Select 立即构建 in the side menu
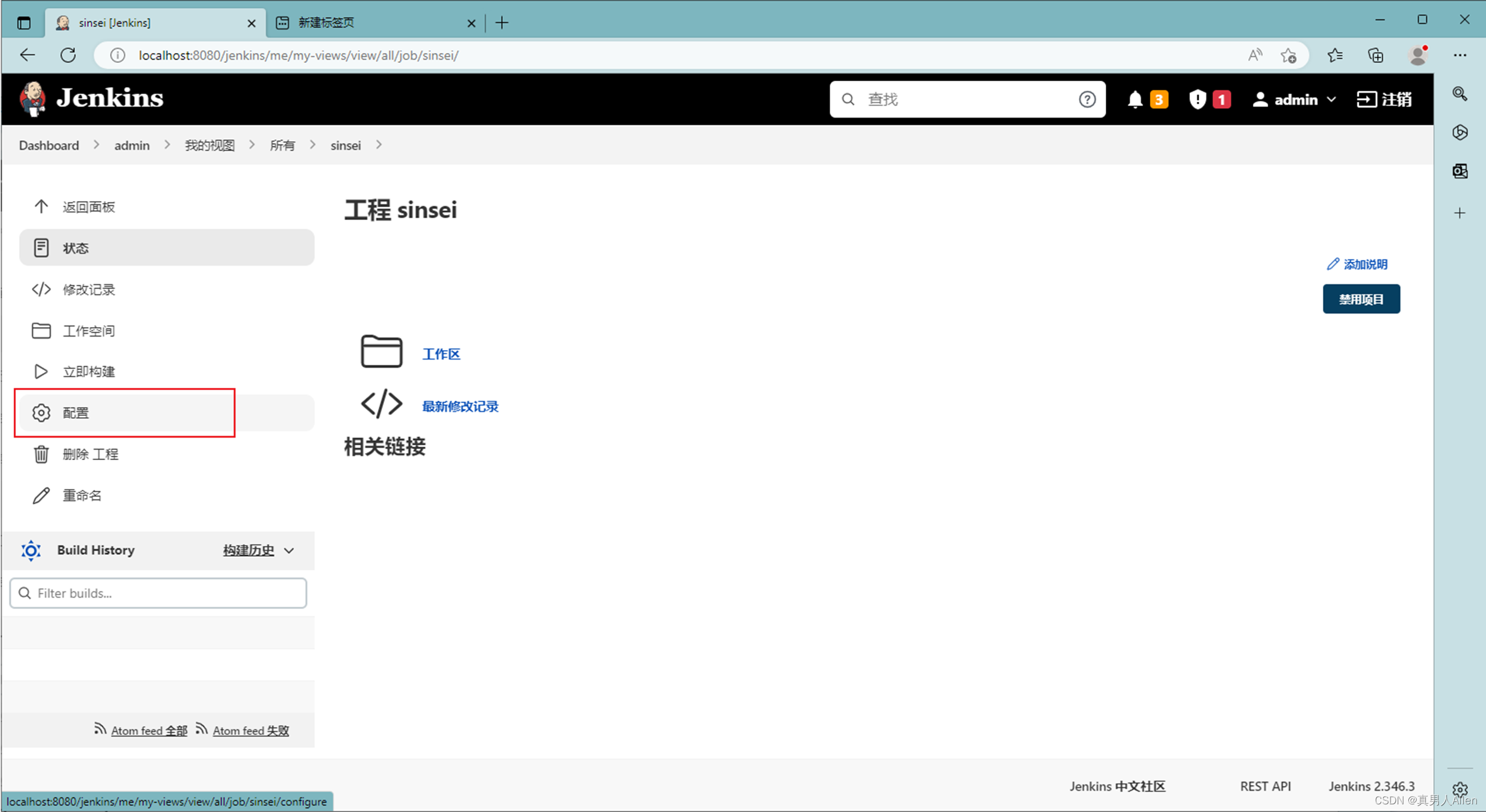The image size is (1486, 812). [167, 371]
